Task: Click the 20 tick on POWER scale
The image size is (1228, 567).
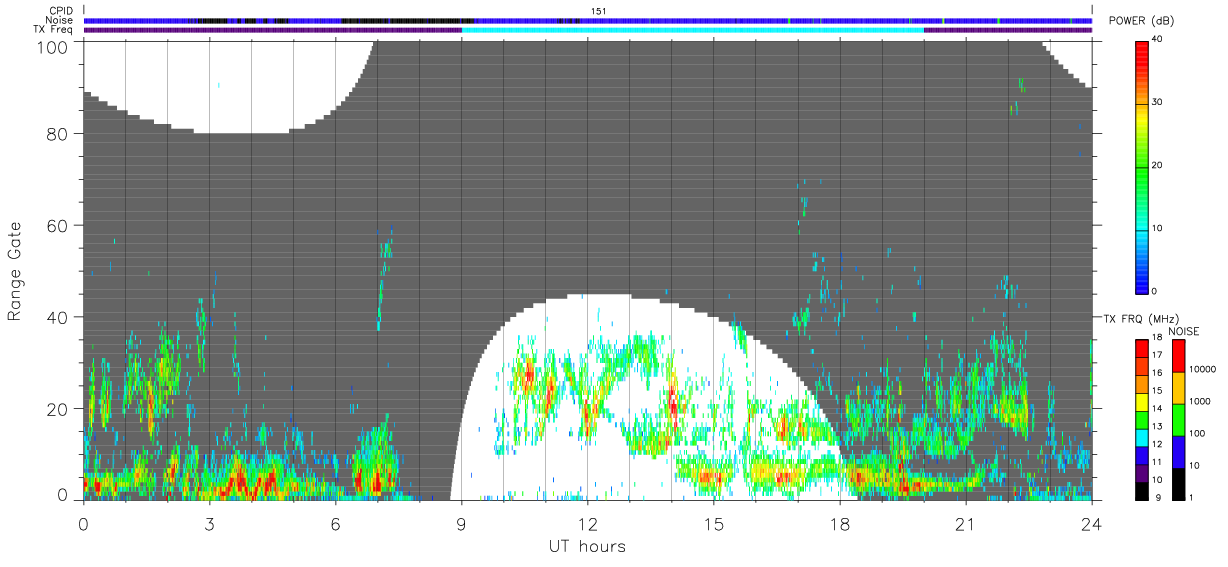Action: 1157,165
